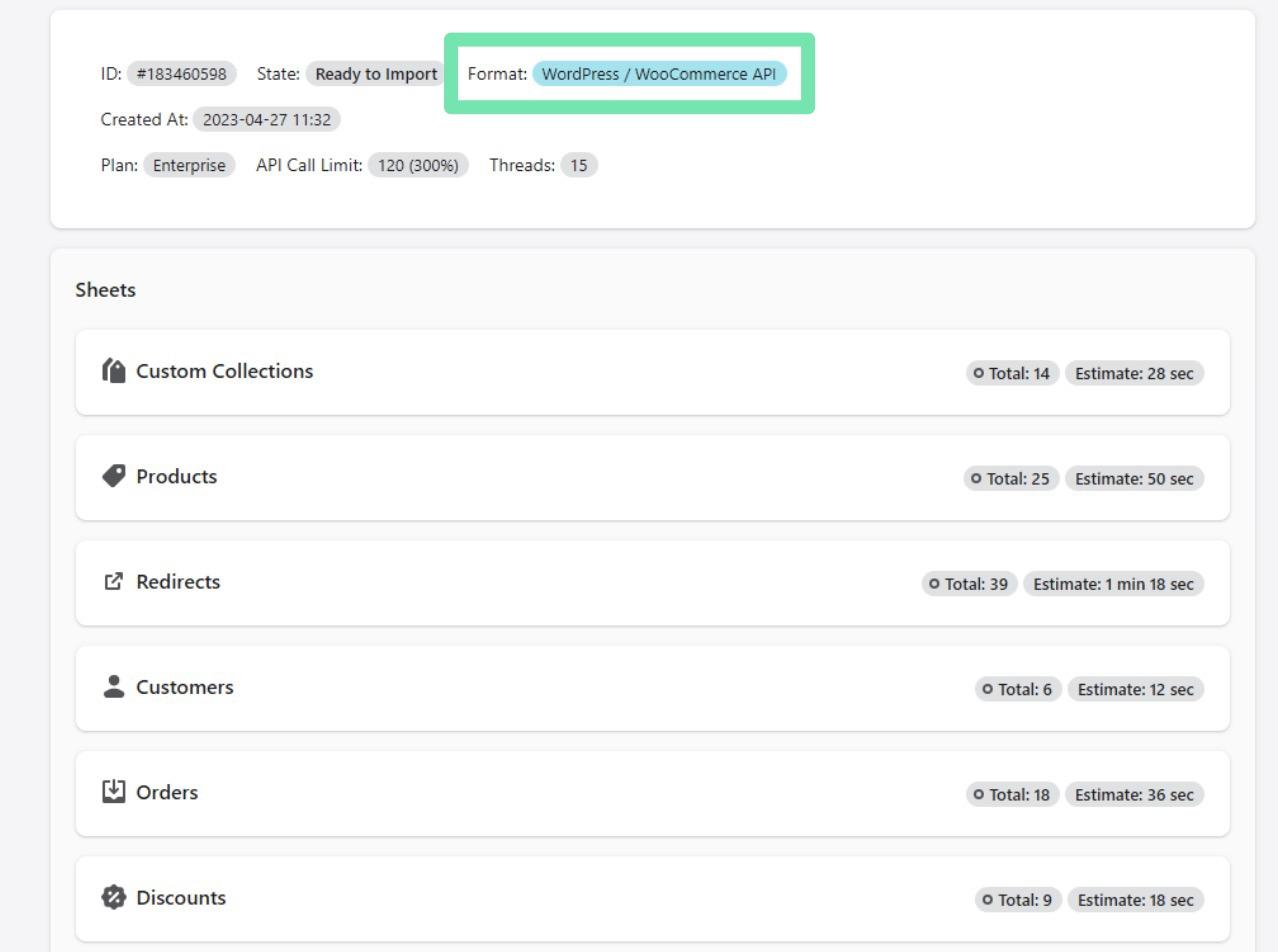Click the Discounts badge icon
Image resolution: width=1278 pixels, height=952 pixels.
pos(113,897)
